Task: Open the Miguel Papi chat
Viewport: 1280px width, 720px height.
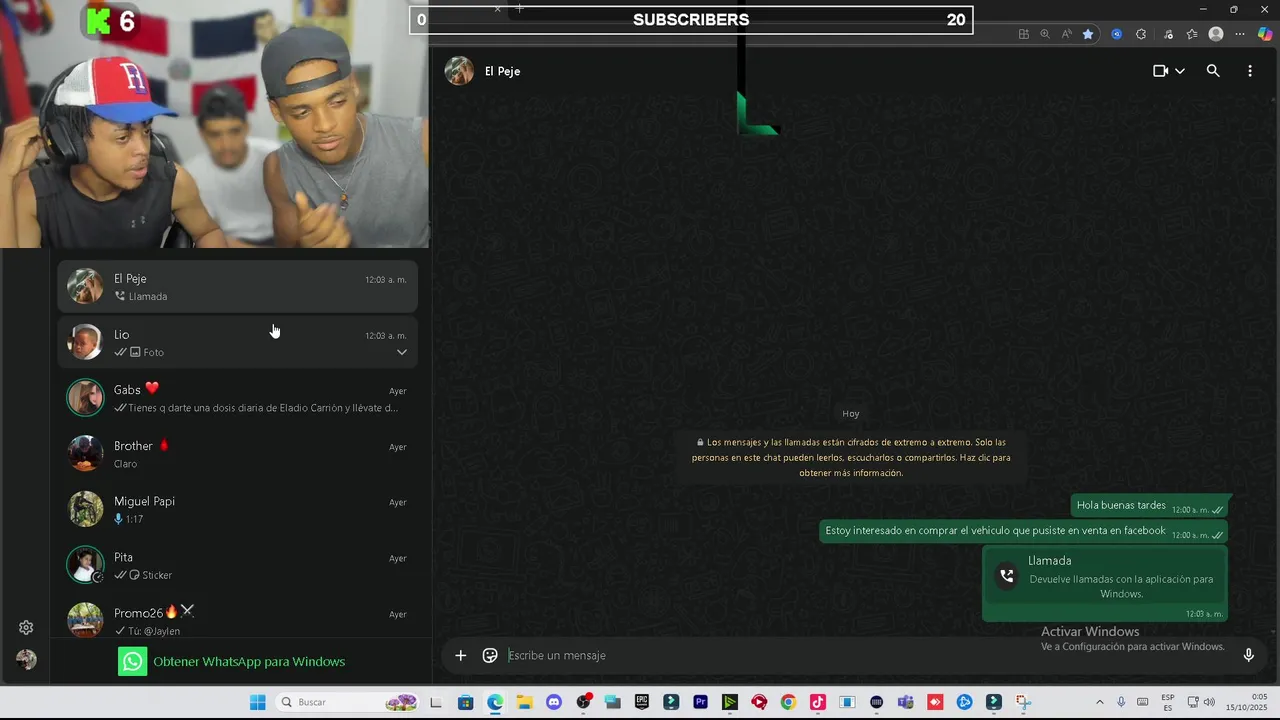Action: (x=237, y=509)
